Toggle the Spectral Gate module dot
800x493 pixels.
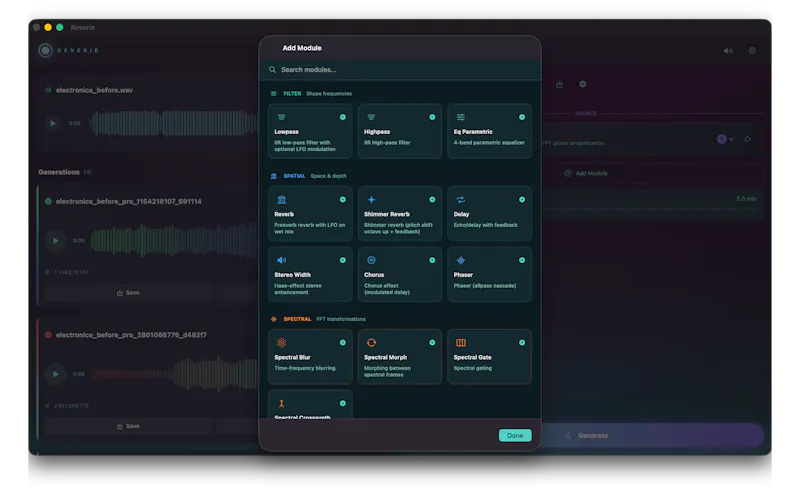[522, 342]
